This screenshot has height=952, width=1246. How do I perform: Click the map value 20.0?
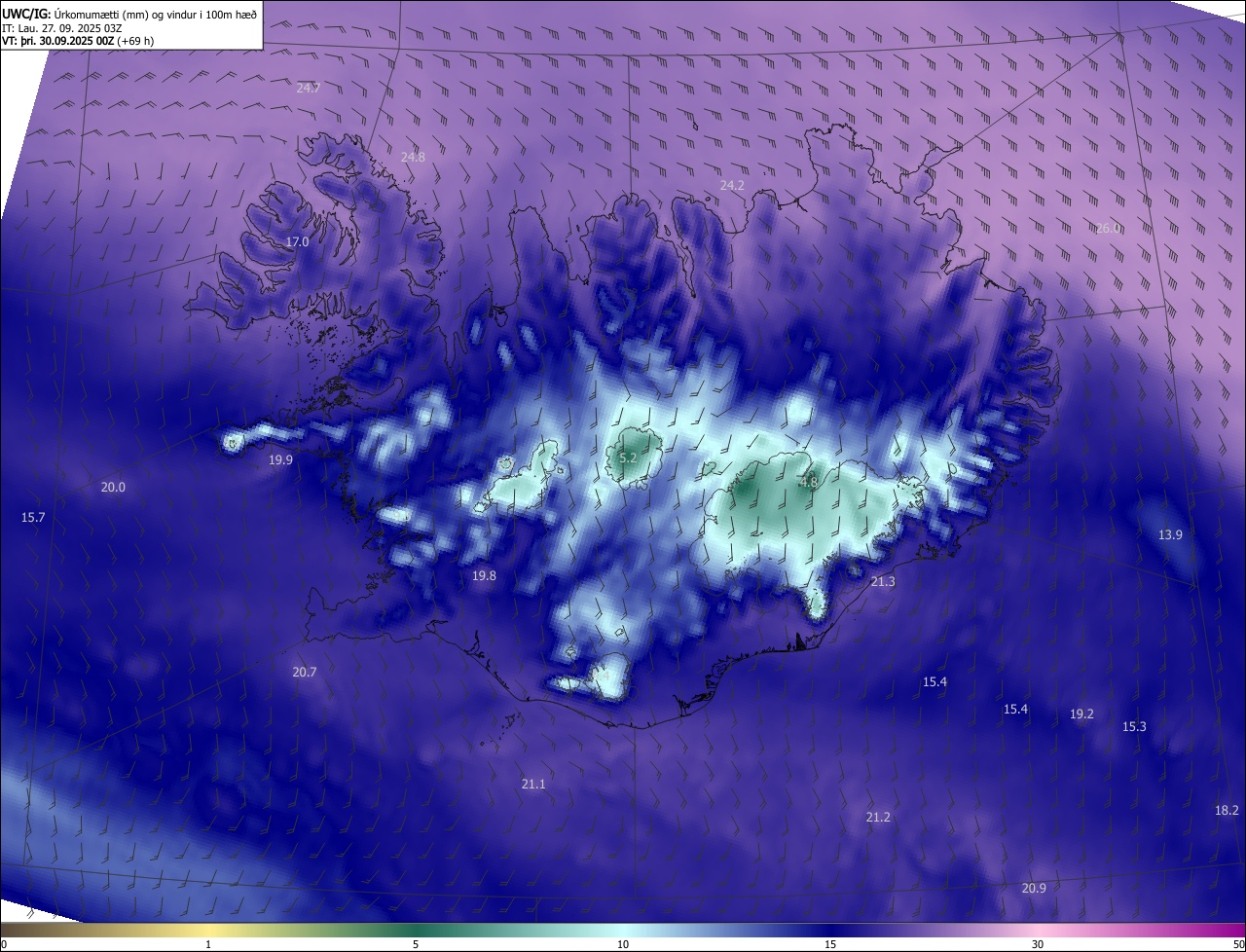(x=113, y=487)
